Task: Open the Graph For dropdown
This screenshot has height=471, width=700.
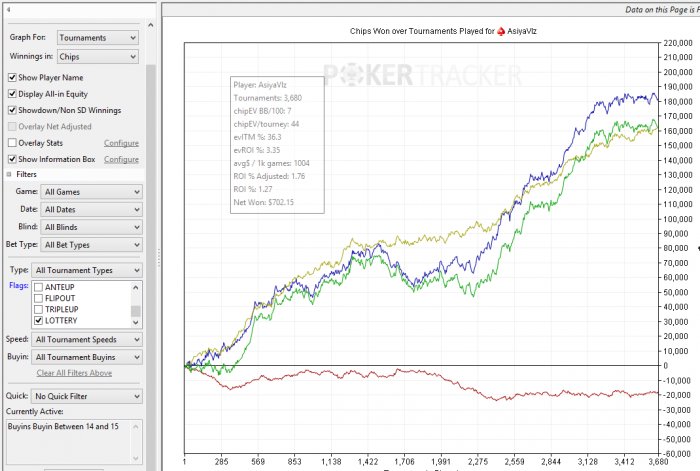Action: [98, 38]
